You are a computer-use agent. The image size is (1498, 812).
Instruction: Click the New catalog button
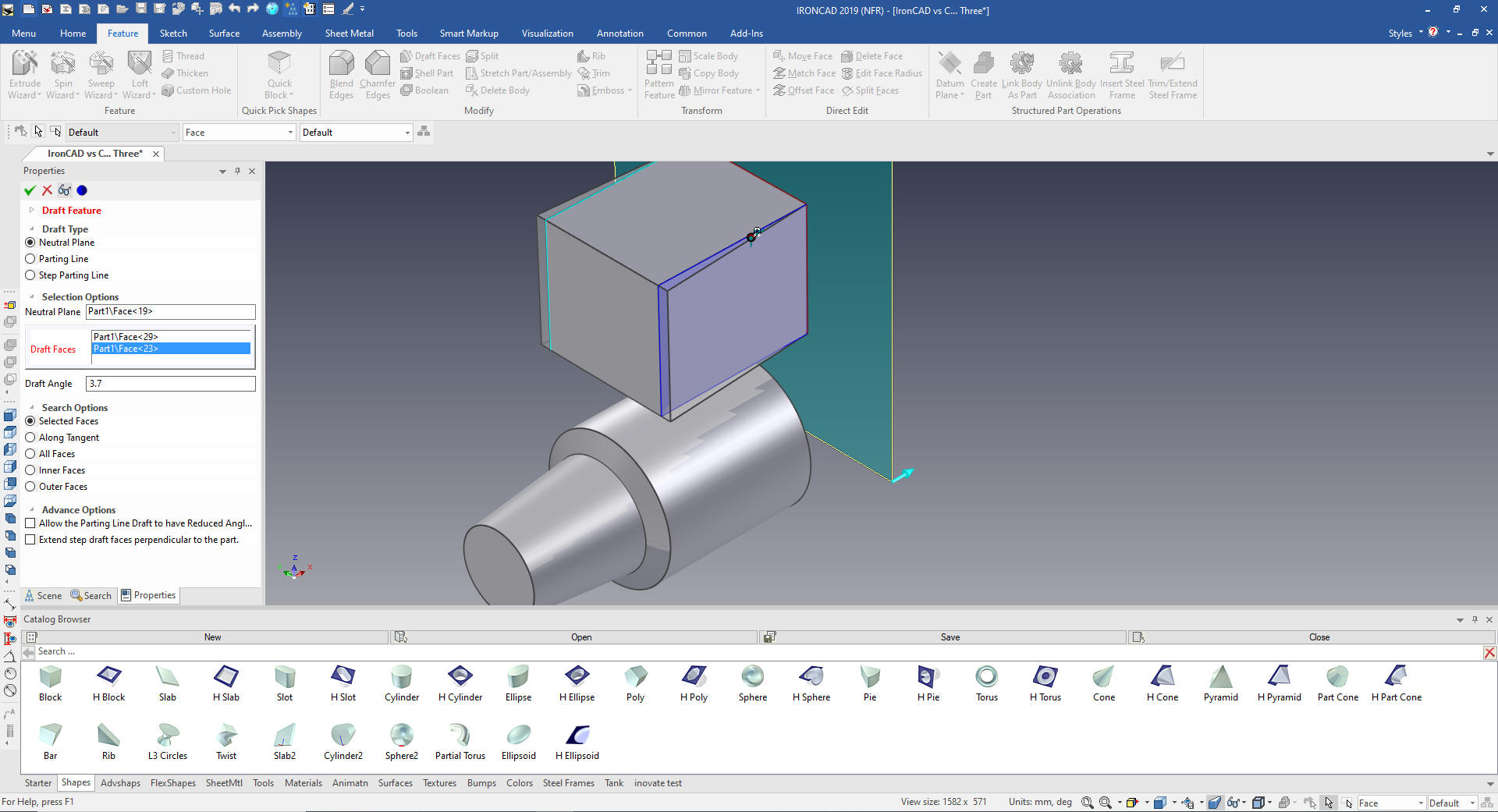click(x=212, y=637)
